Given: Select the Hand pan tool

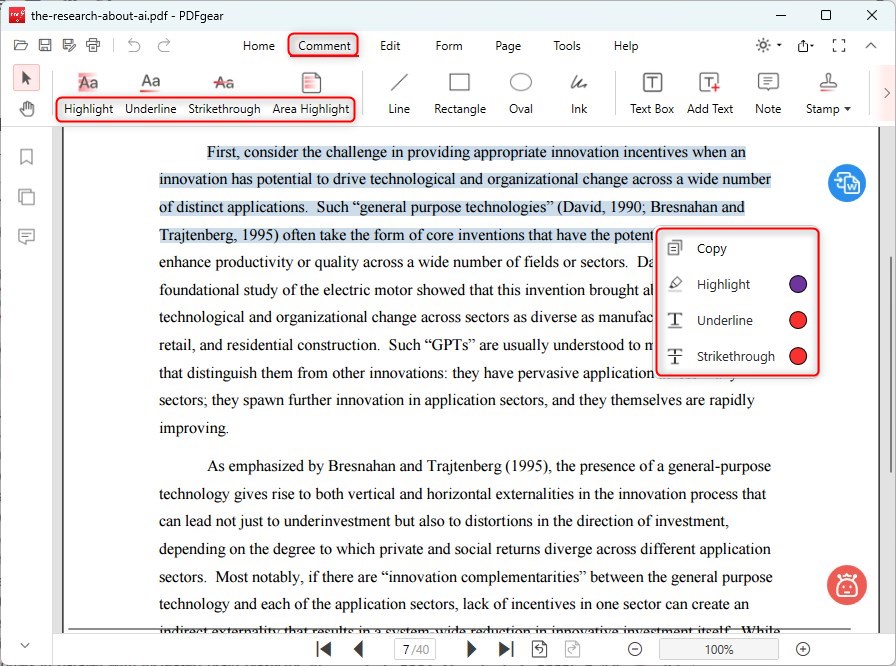Looking at the screenshot, I should (x=26, y=108).
